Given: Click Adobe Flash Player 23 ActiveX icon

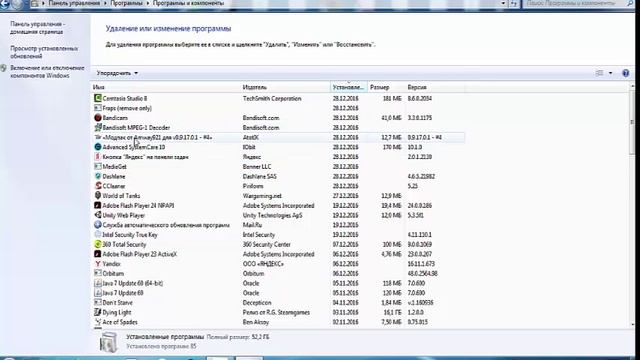Looking at the screenshot, I should (98, 254).
